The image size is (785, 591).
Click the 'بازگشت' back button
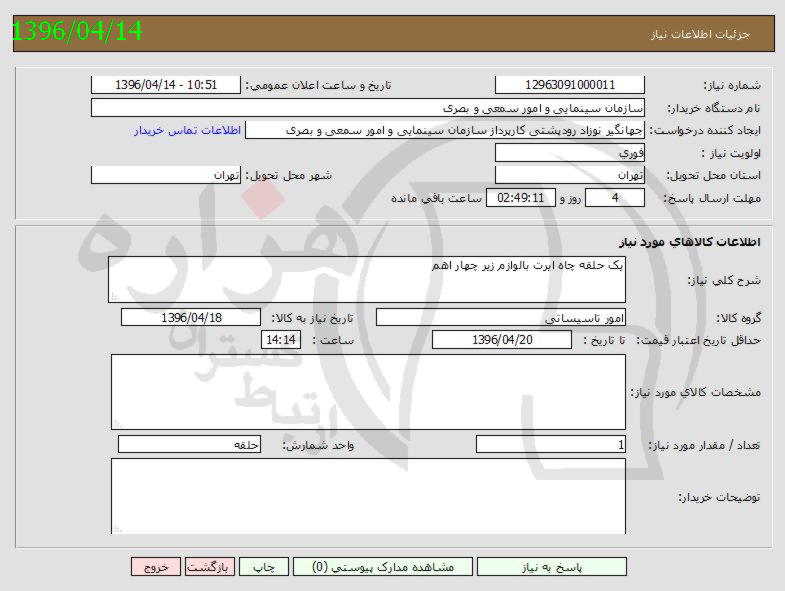coord(211,567)
